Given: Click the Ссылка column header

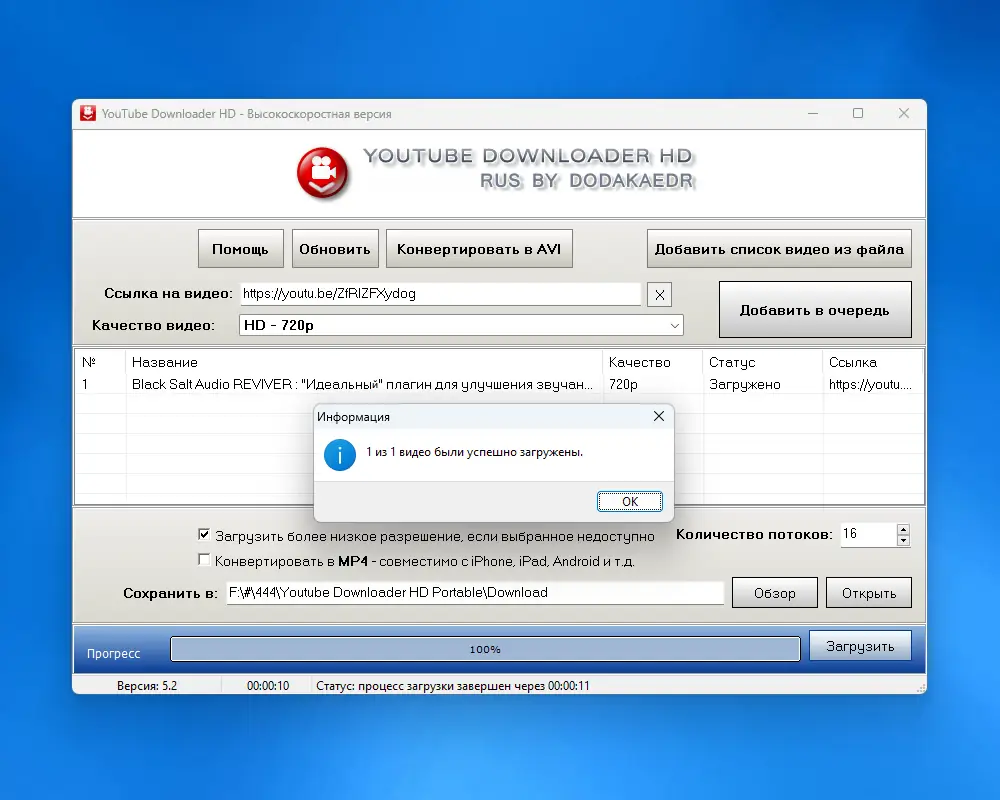Looking at the screenshot, I should tap(872, 362).
